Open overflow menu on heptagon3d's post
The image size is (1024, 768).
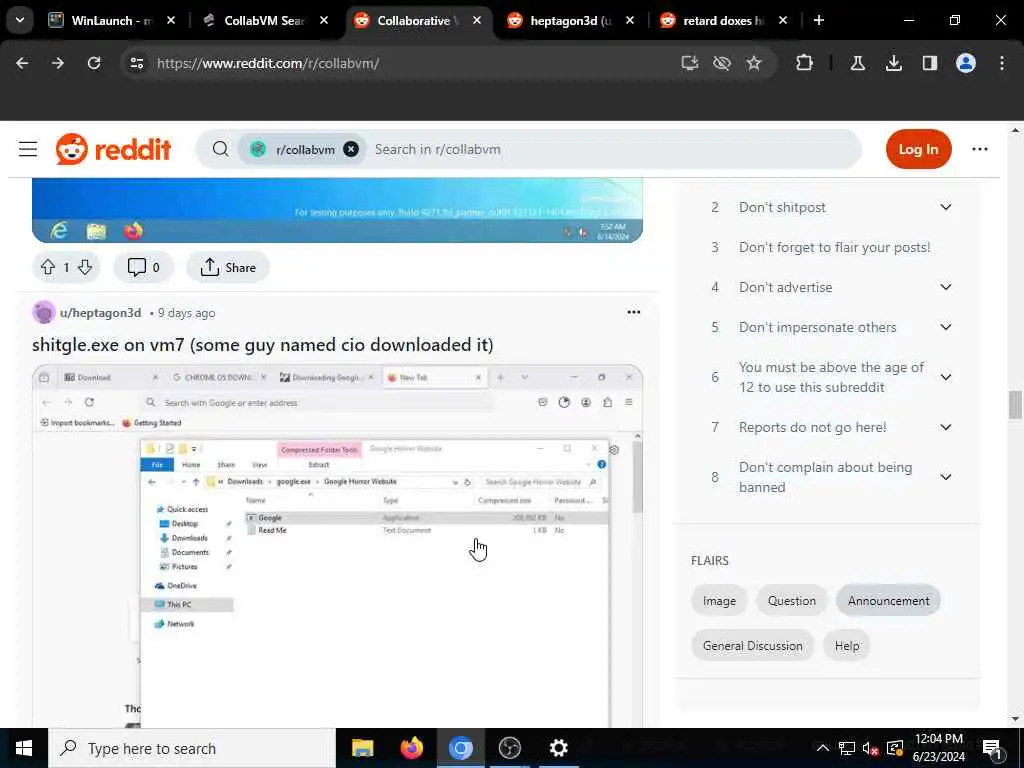(633, 312)
